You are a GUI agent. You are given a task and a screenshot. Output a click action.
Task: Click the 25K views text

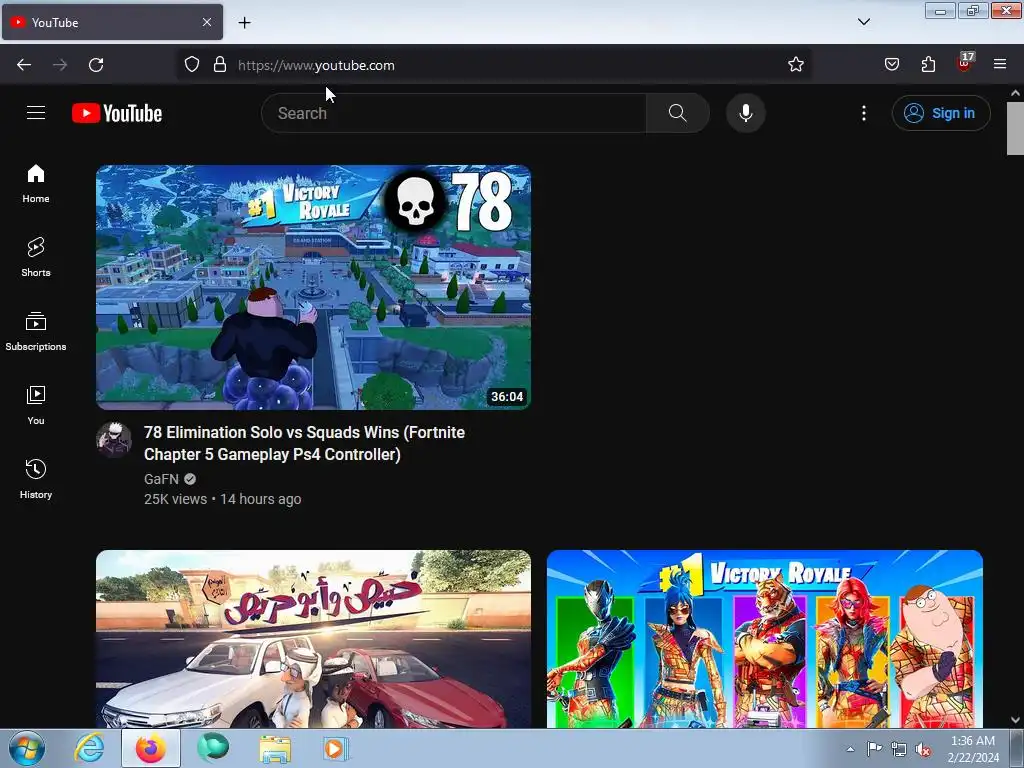[176, 499]
